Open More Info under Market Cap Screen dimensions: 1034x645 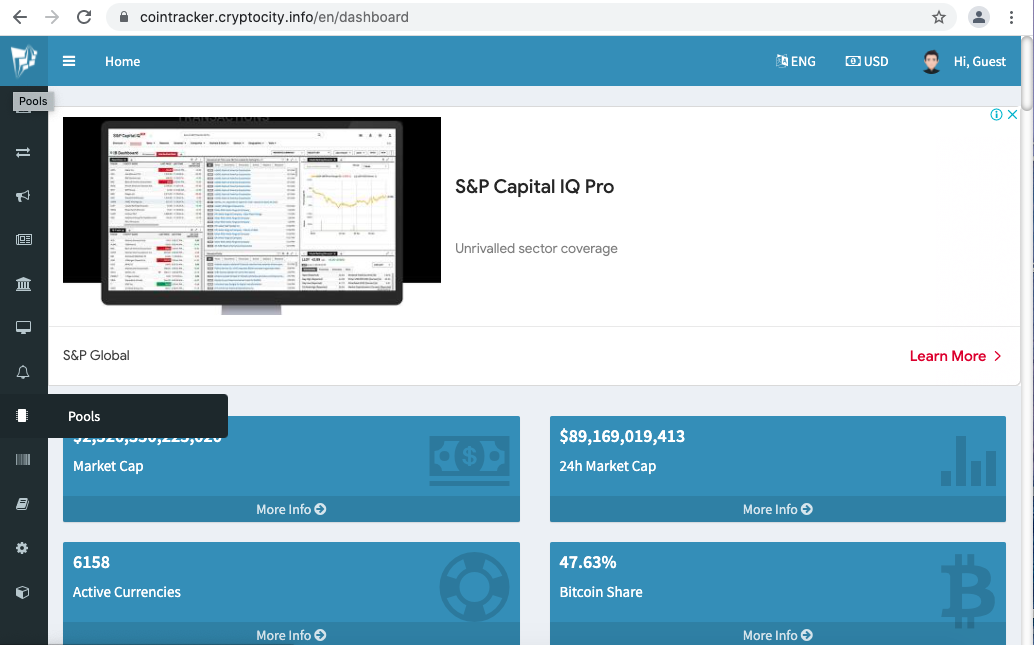click(291, 509)
